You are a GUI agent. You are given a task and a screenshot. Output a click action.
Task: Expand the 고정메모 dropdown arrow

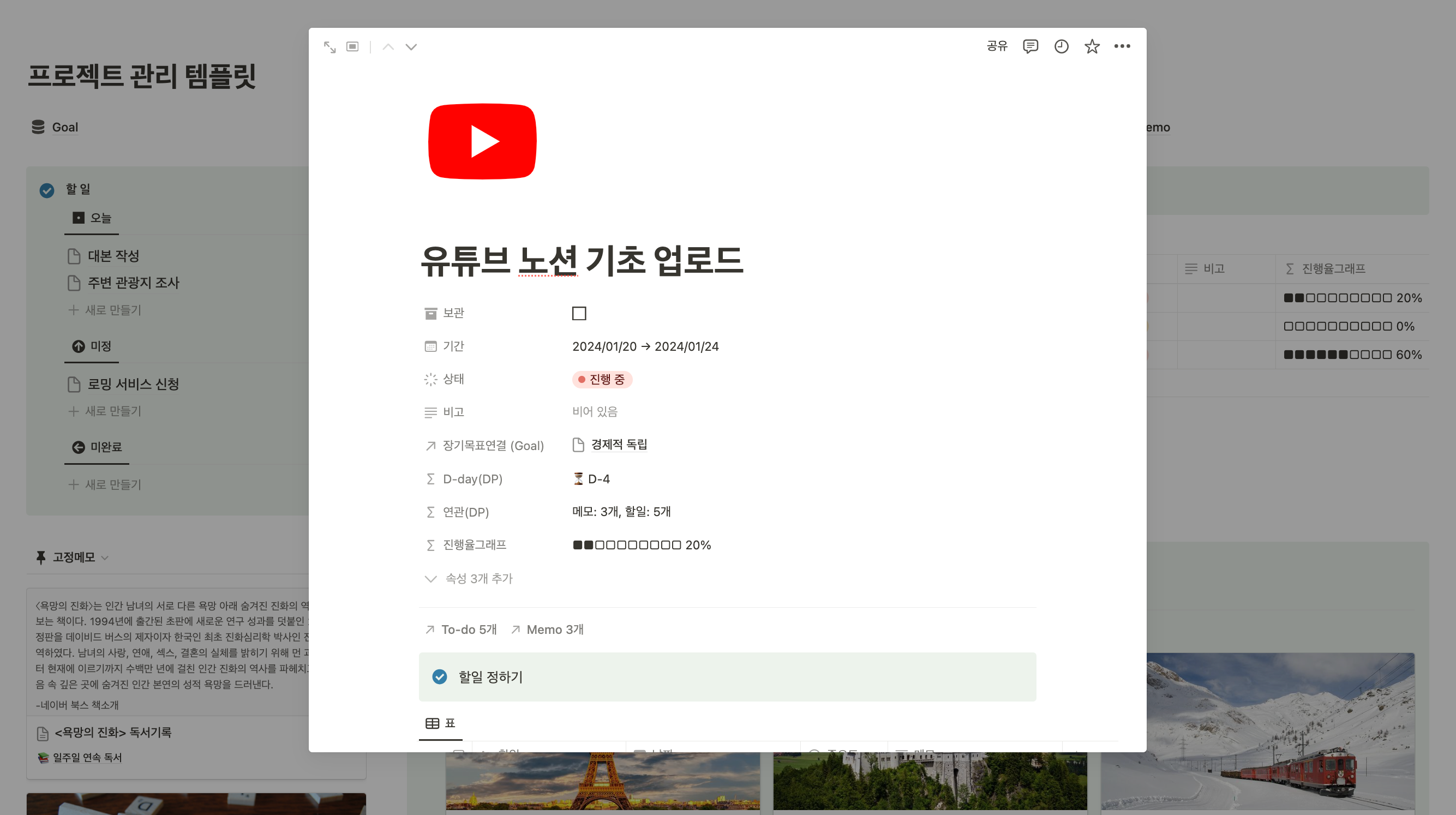[x=105, y=558]
